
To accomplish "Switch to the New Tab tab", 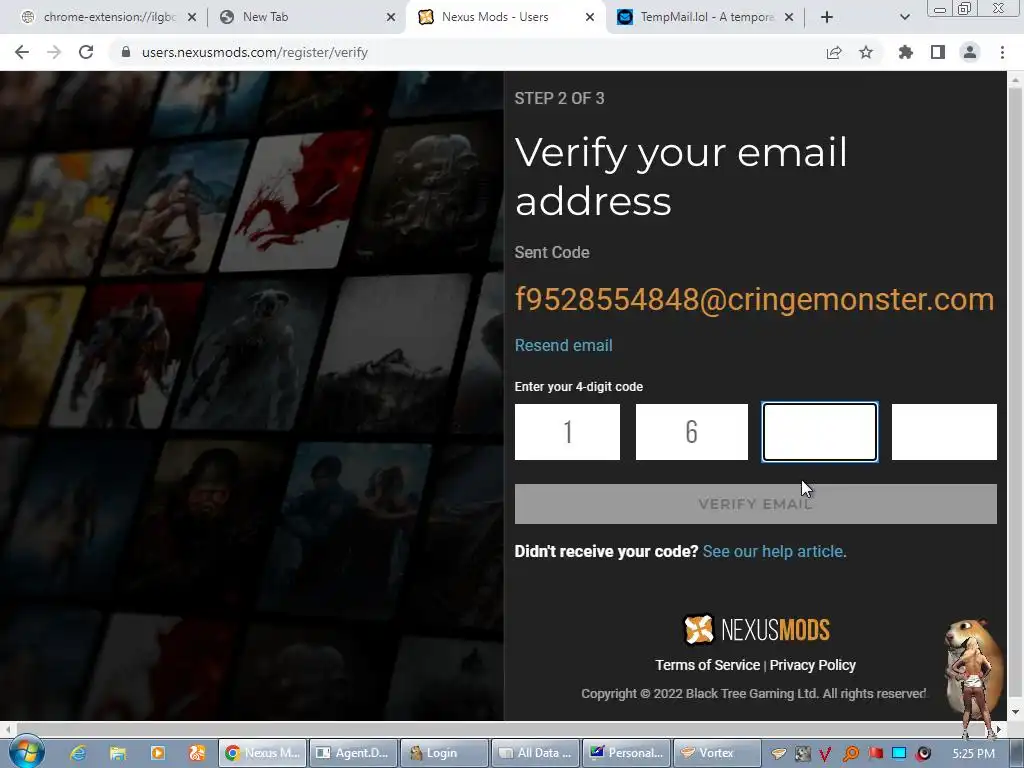I will pyautogui.click(x=307, y=17).
